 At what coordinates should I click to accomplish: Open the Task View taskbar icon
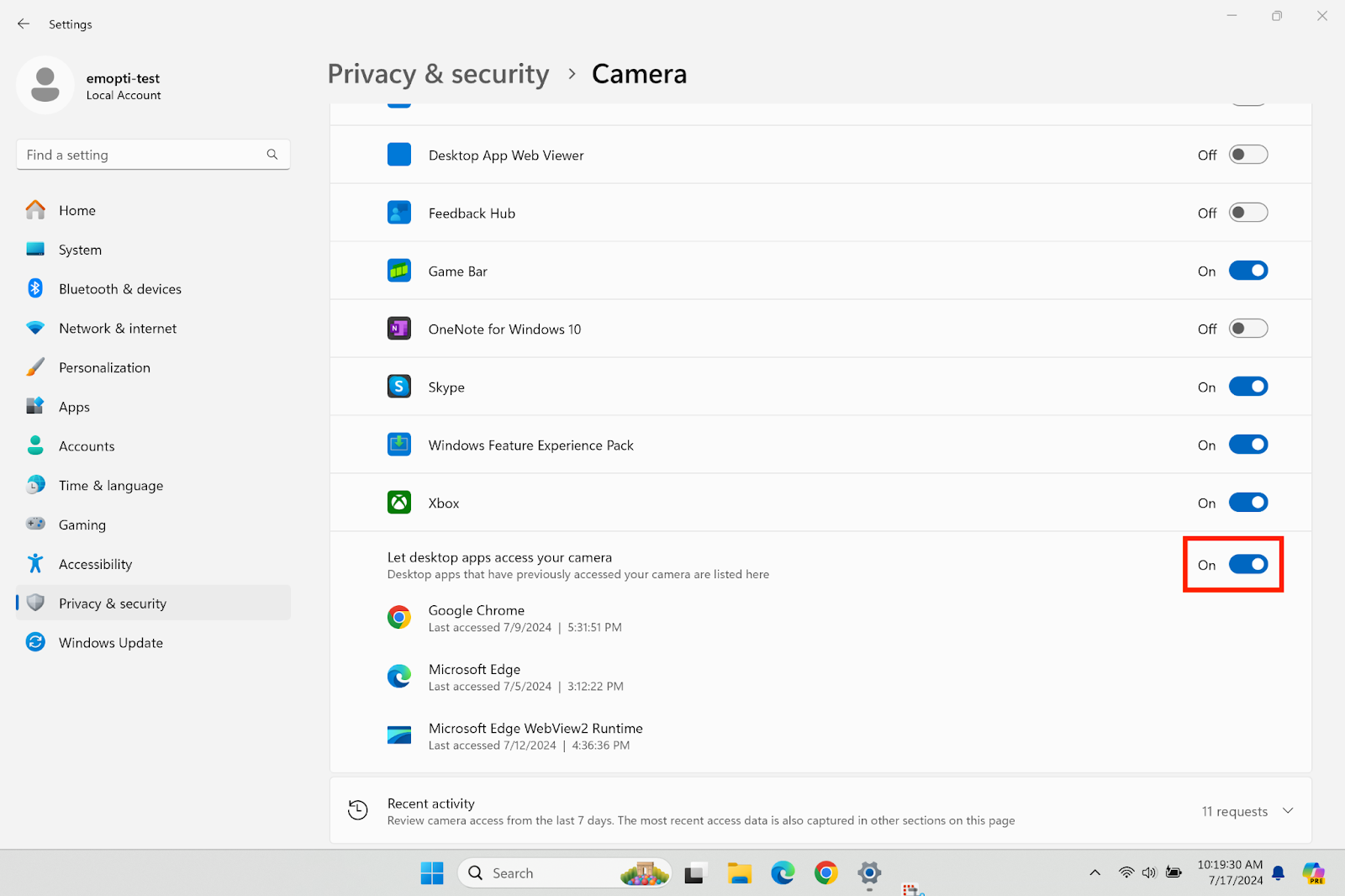[x=694, y=874]
